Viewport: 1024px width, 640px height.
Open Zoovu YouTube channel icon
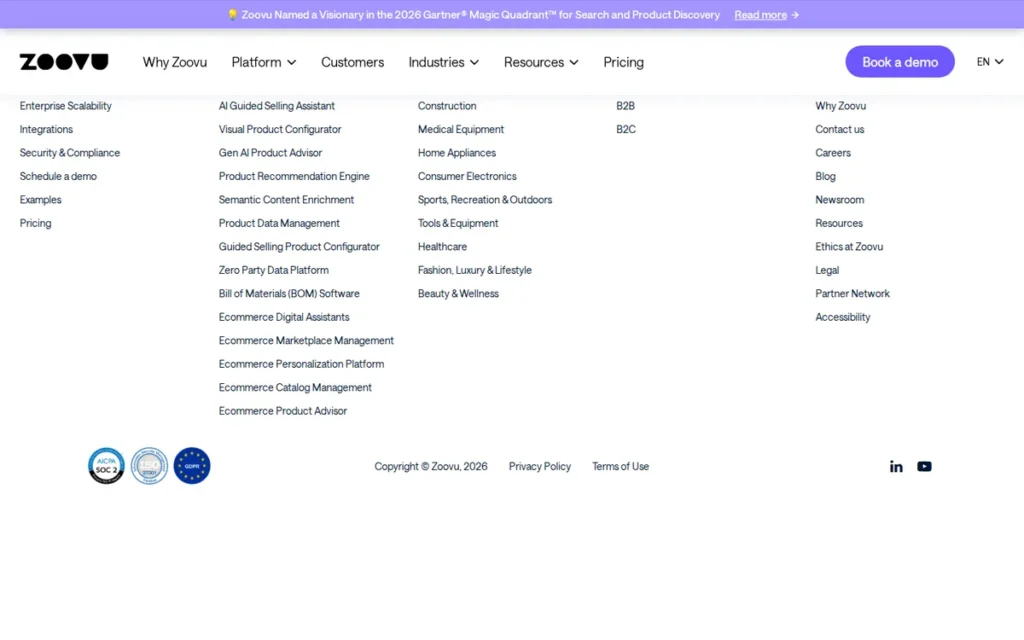pyautogui.click(x=924, y=466)
